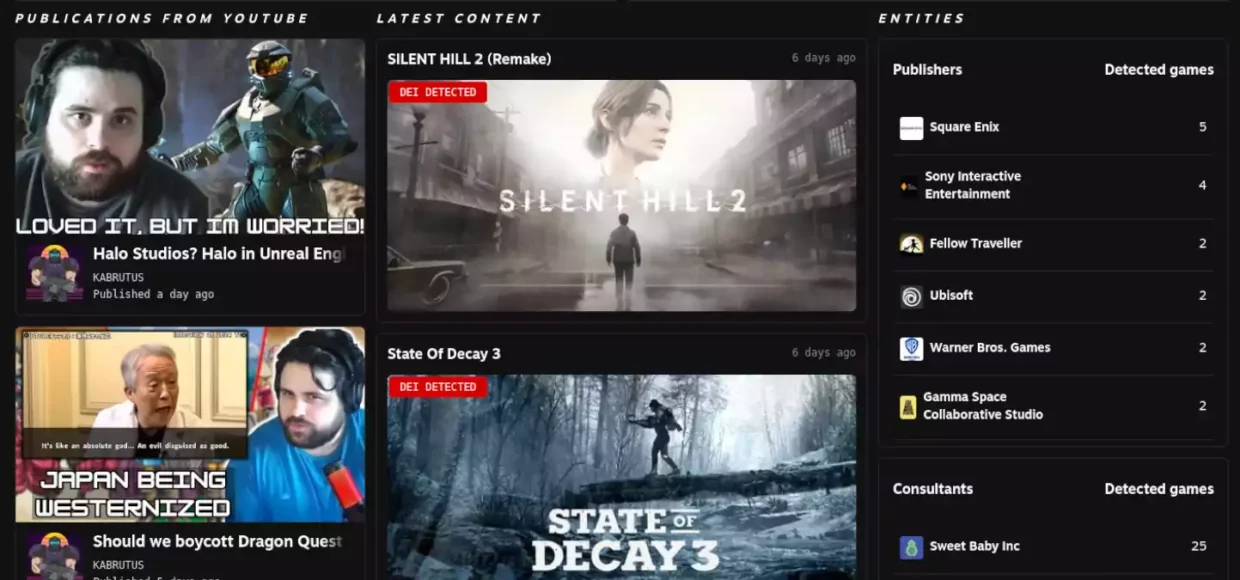Open the State Of Decay 3 cover image
This screenshot has height=580, width=1240.
(621, 477)
